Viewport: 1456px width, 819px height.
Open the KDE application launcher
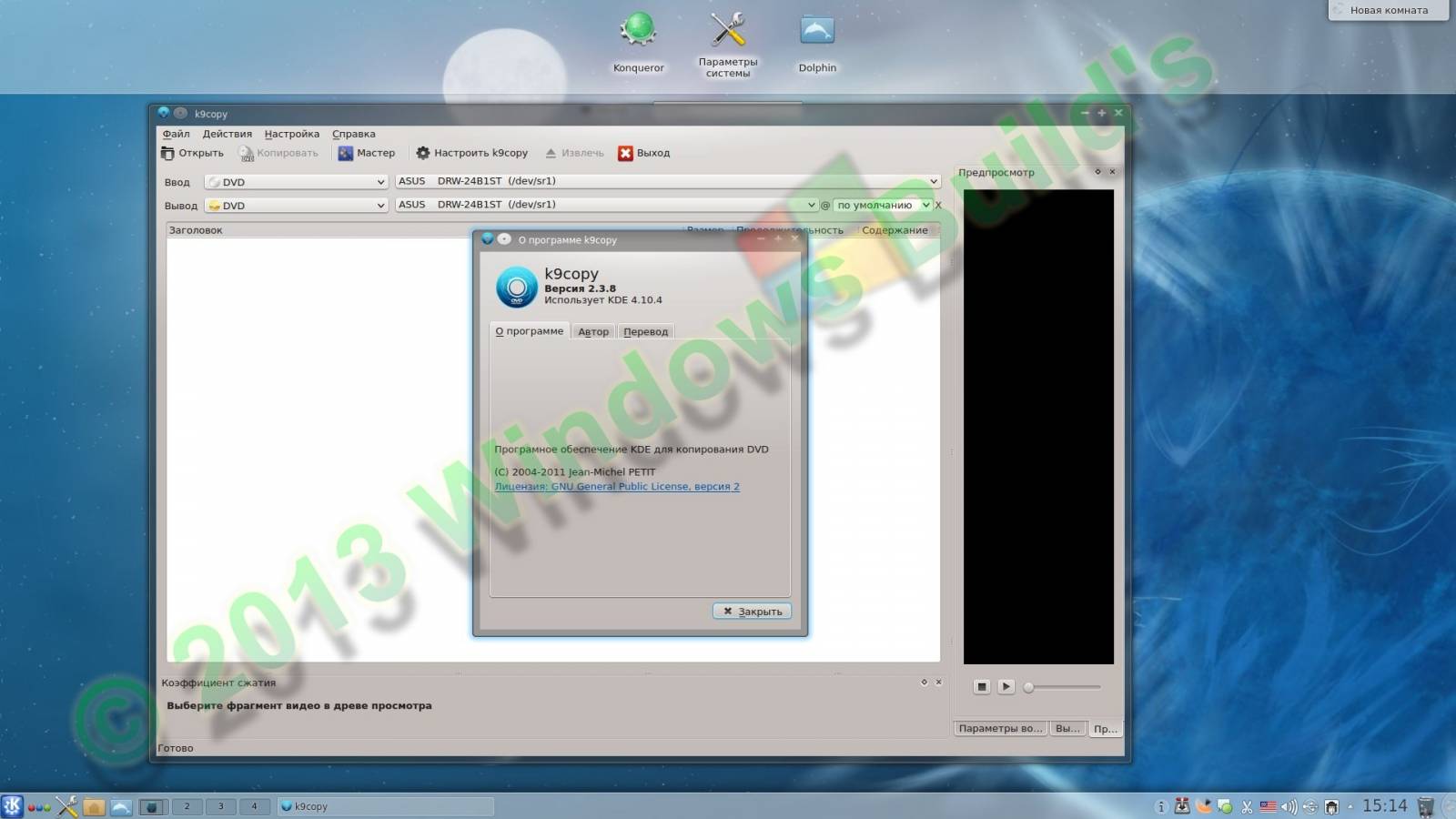[12, 806]
